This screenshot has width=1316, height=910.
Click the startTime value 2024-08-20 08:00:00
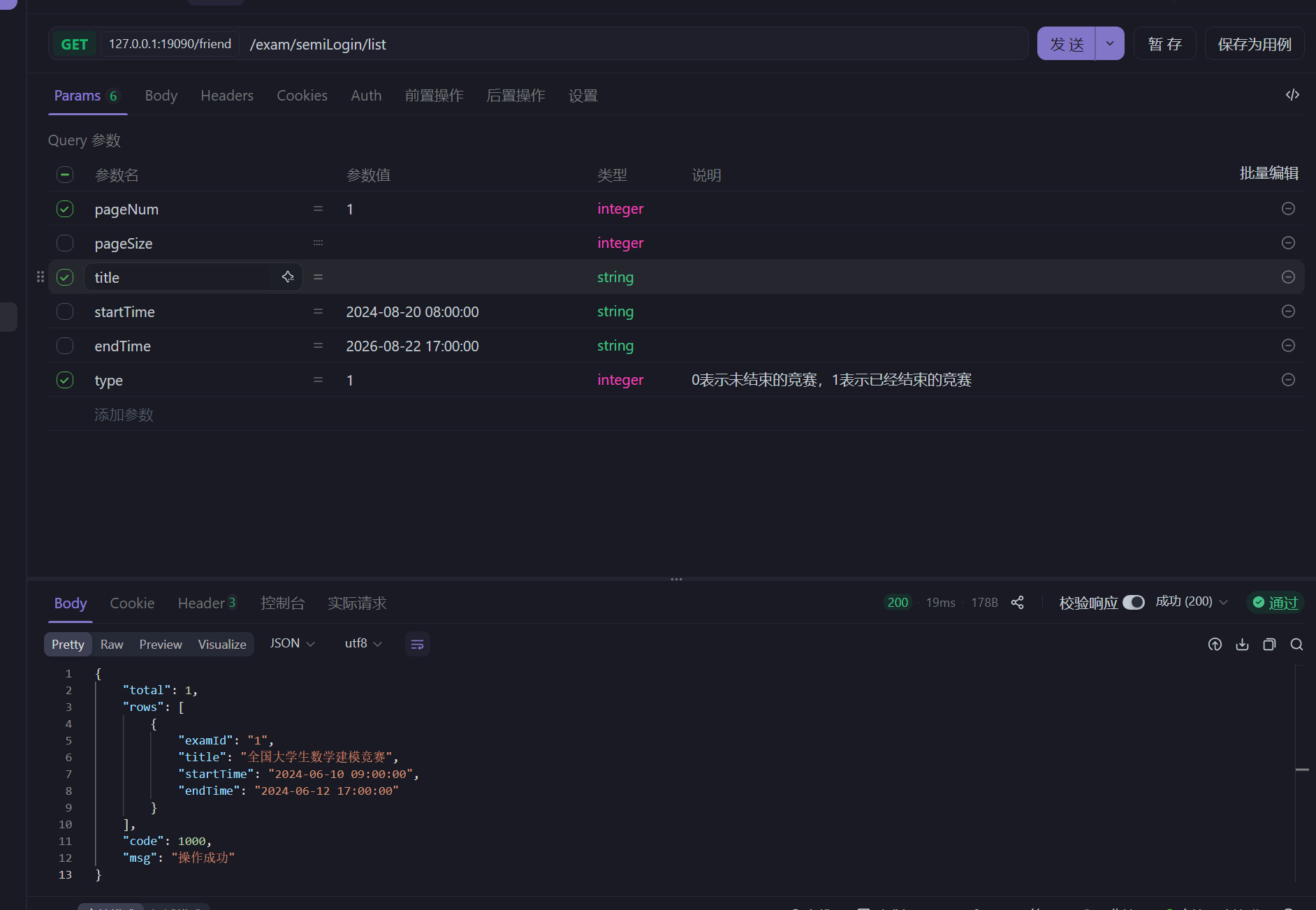point(412,311)
